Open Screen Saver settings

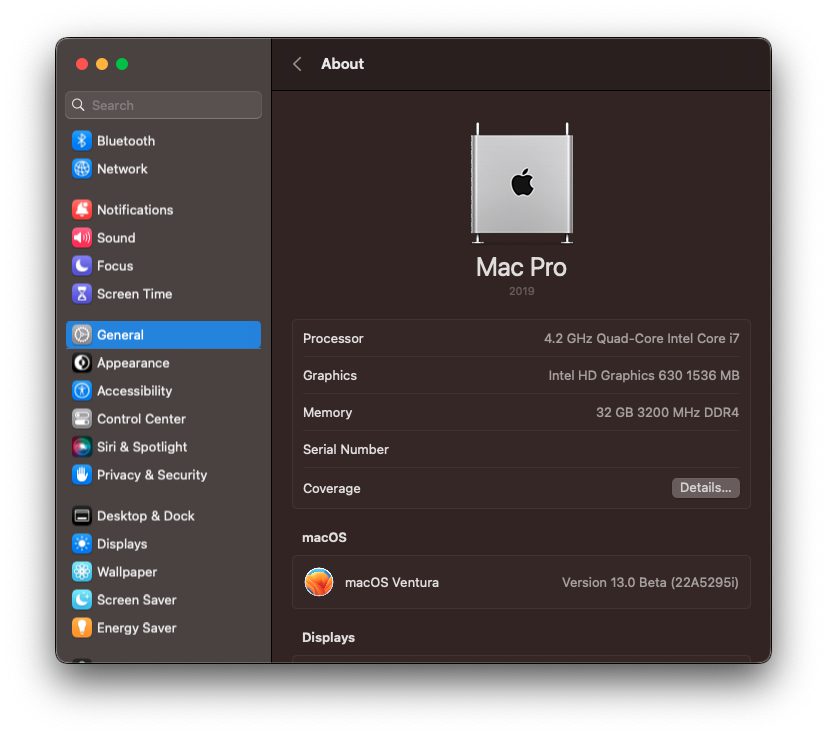(164, 599)
